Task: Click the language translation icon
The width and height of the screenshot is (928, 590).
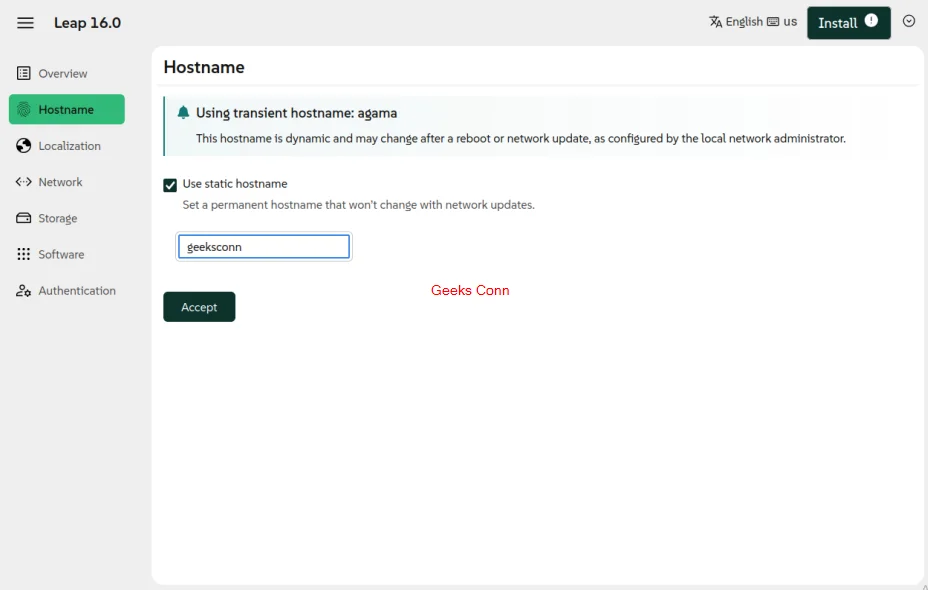Action: pos(715,21)
